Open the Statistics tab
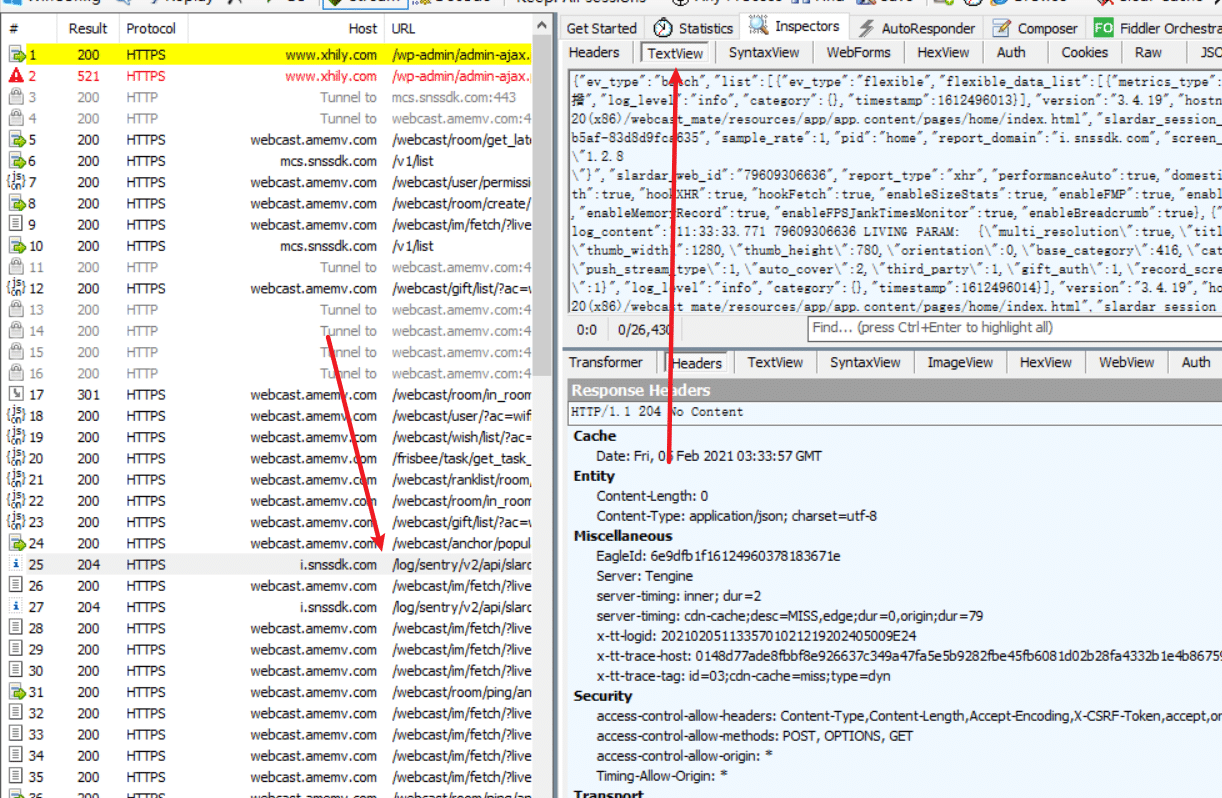 694,28
